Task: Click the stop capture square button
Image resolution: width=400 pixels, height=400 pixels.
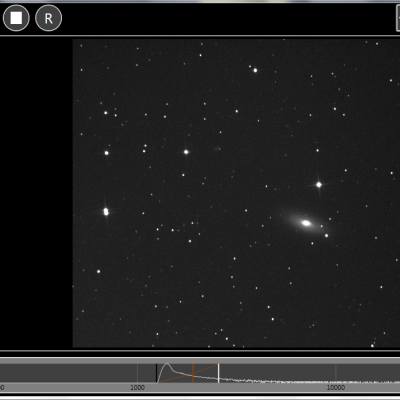Action: coord(16,18)
